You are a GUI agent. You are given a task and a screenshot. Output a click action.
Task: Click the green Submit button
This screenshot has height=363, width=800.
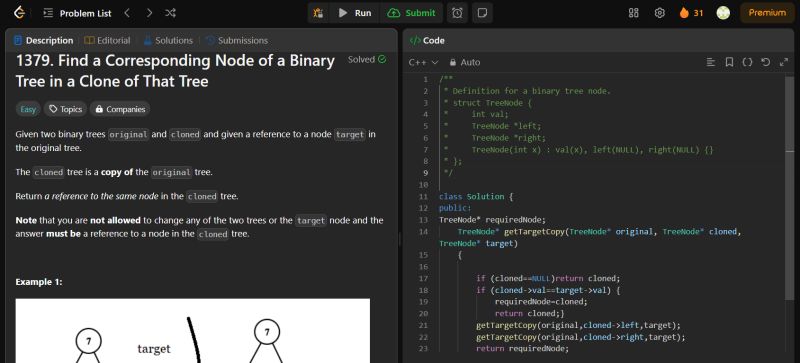pos(411,13)
